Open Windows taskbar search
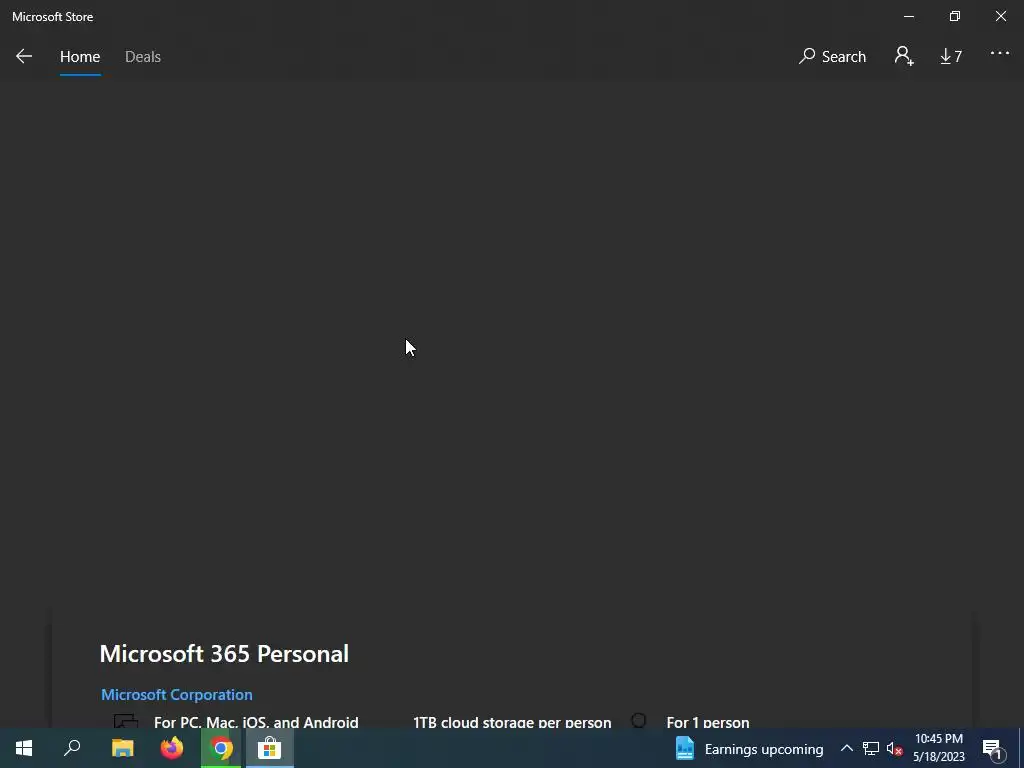This screenshot has height=768, width=1024. (72, 748)
